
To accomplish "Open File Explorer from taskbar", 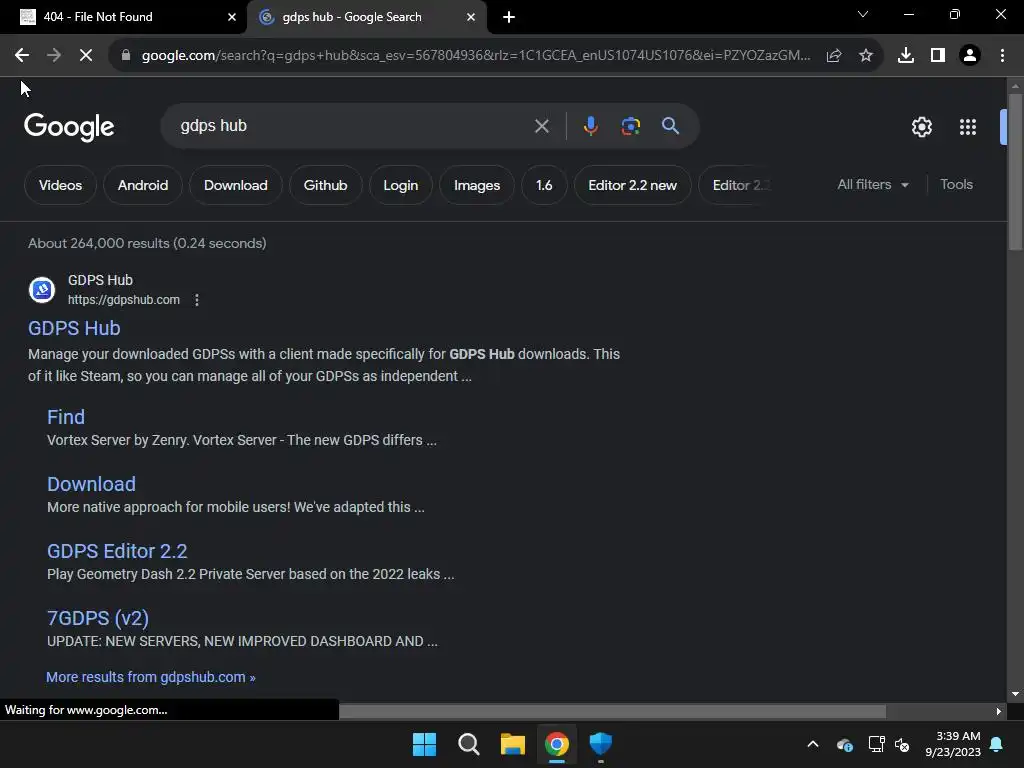I will (513, 744).
